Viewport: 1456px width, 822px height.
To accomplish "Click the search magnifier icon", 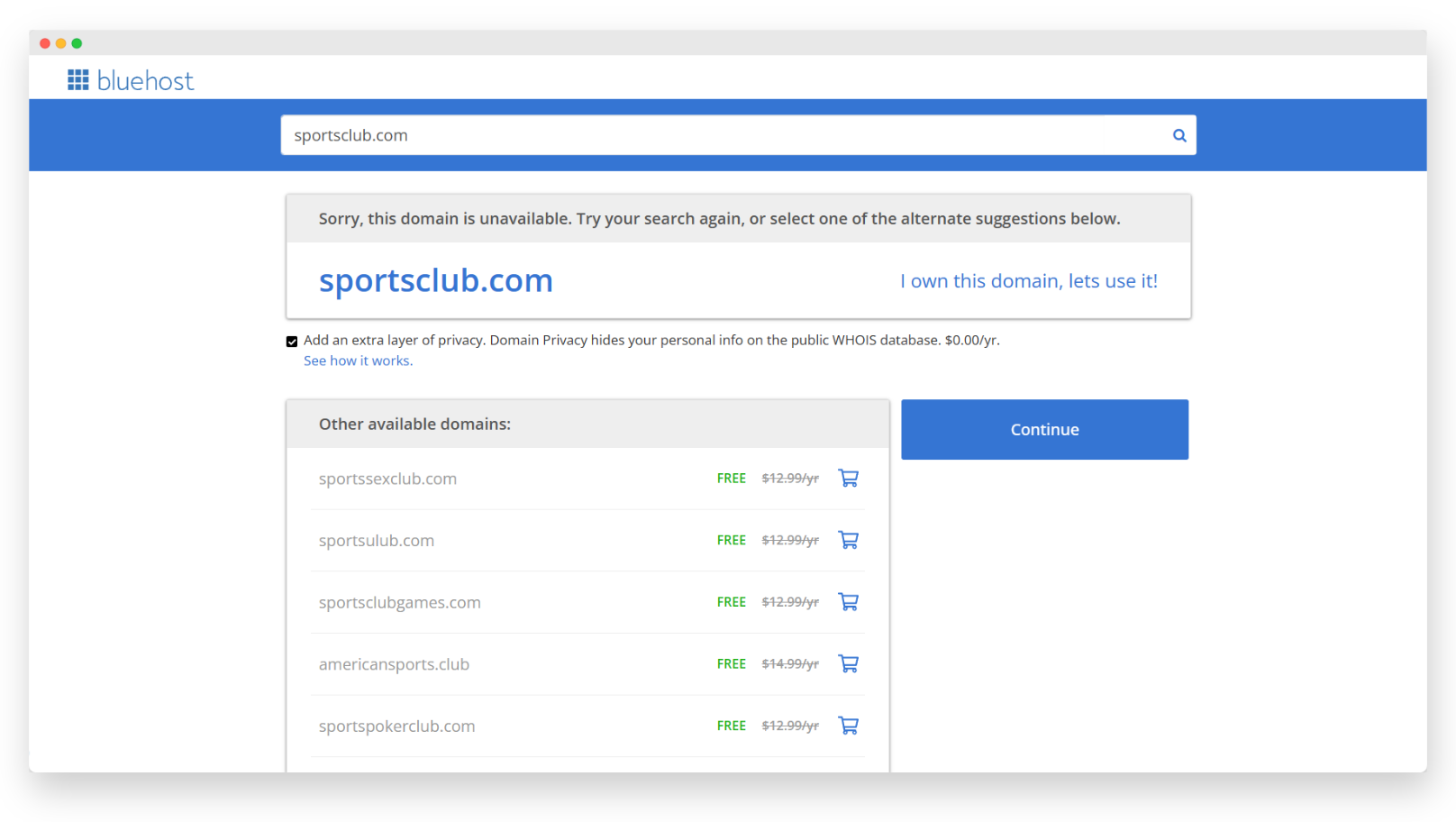I will pos(1178,135).
